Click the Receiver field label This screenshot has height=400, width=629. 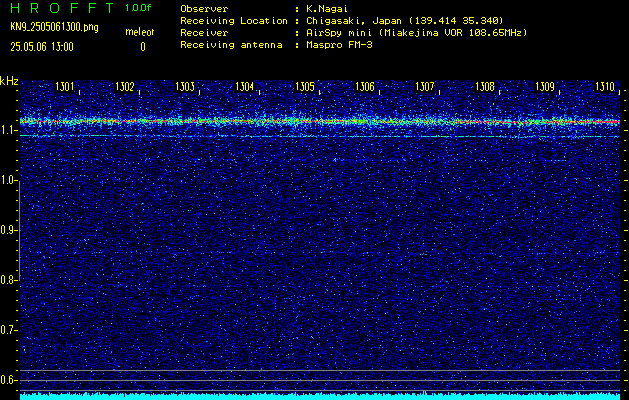pos(204,32)
